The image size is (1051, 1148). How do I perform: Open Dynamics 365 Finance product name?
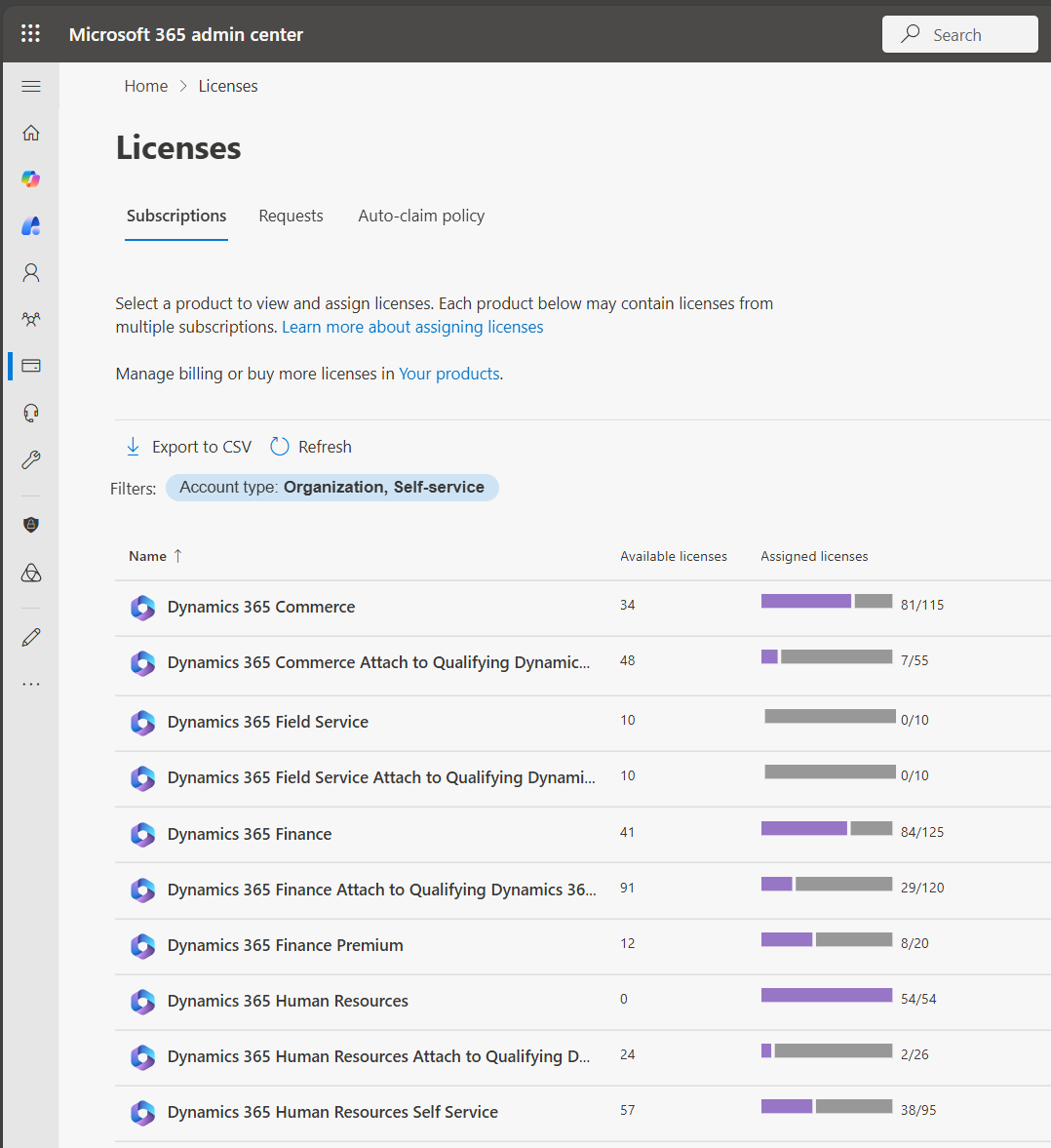pos(250,834)
